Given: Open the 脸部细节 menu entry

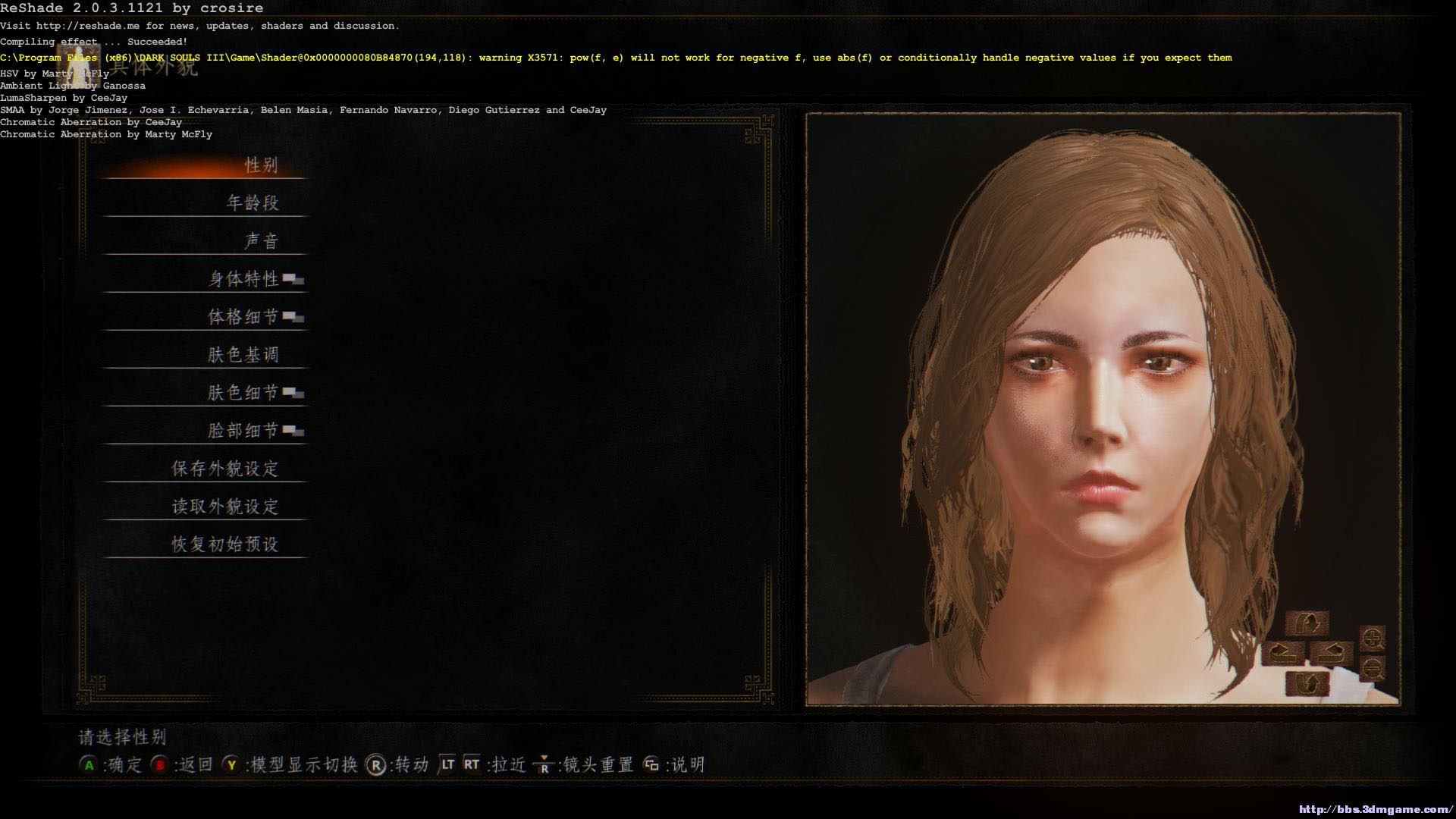Looking at the screenshot, I should 205,431.
